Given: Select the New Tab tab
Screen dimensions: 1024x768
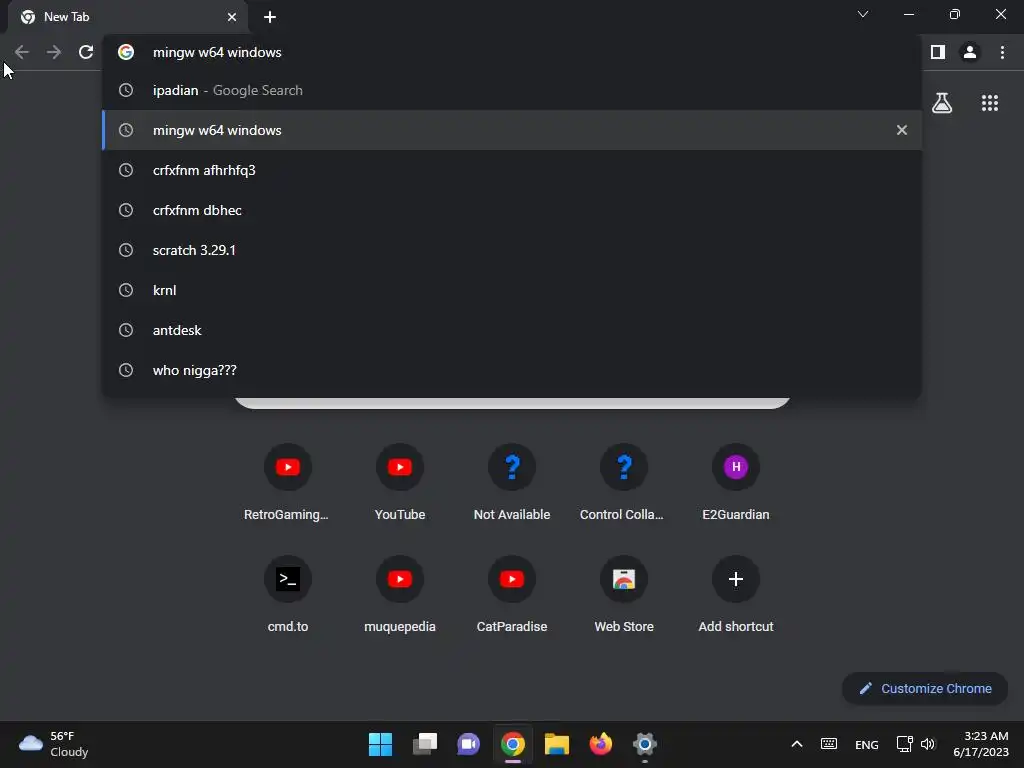Looking at the screenshot, I should click(x=127, y=17).
